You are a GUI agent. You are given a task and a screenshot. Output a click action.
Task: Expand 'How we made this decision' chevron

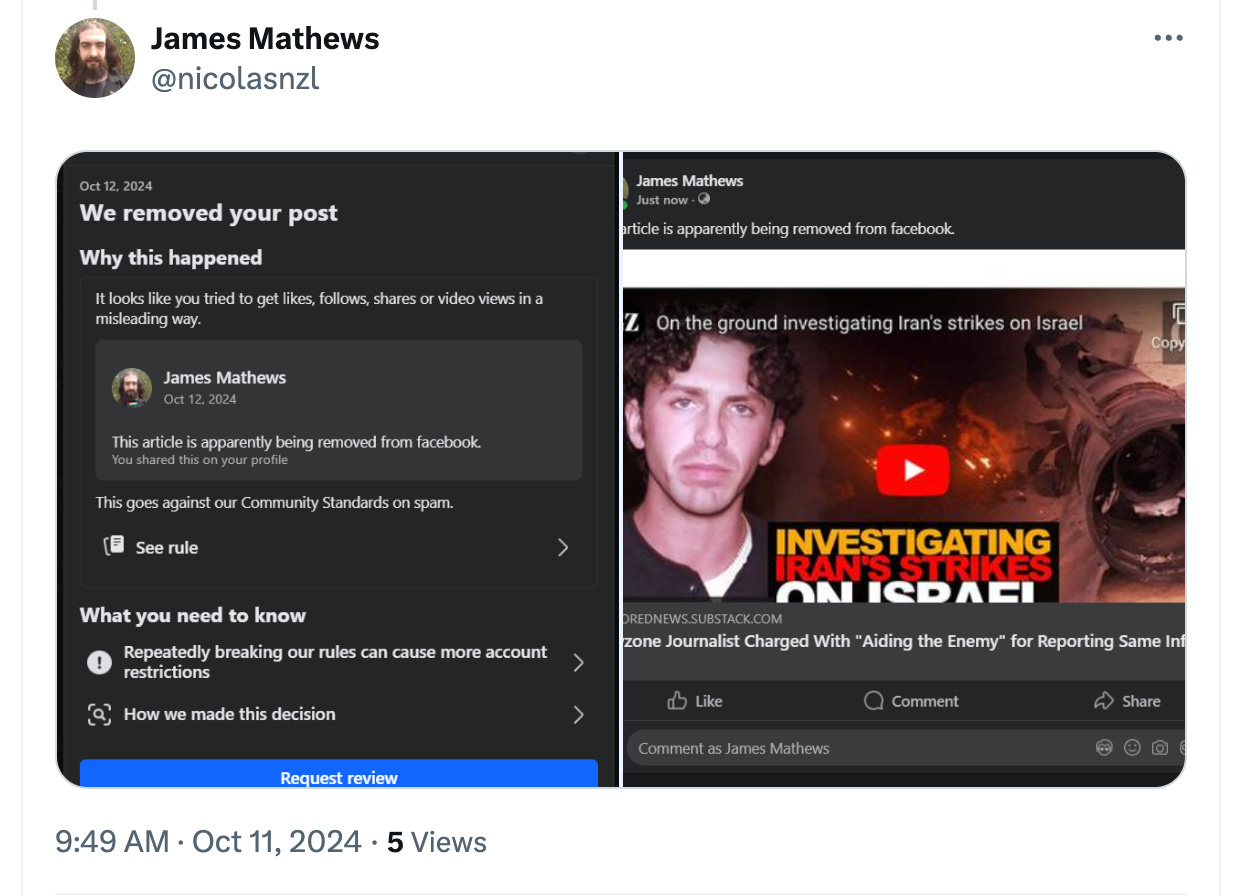(x=578, y=714)
